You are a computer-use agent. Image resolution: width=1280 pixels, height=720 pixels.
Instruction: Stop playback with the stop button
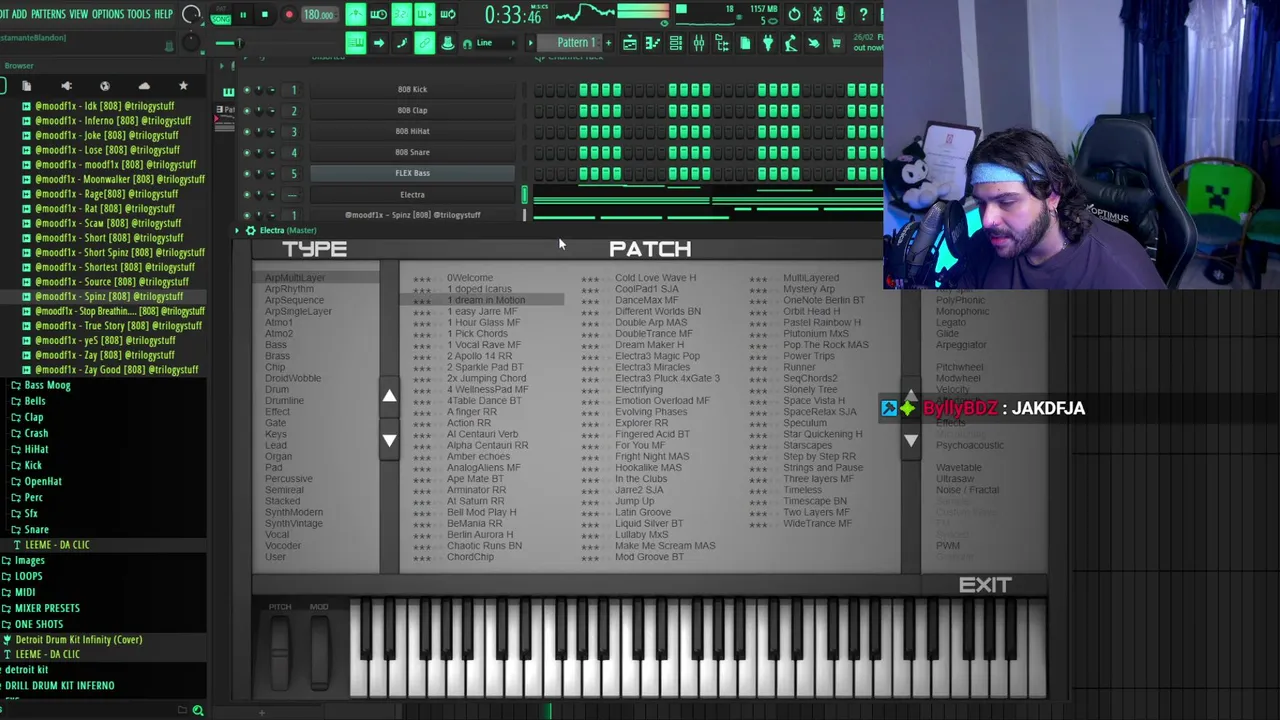265,15
